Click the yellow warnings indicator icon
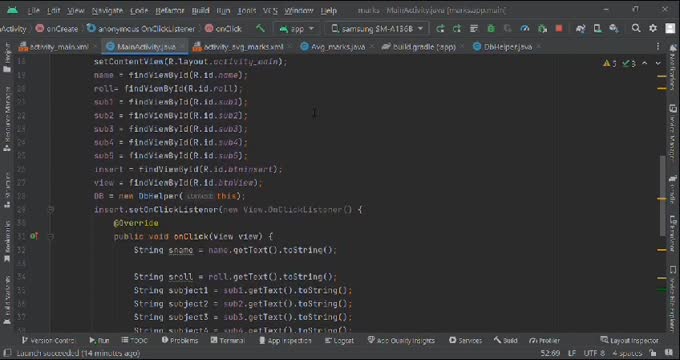Viewport: 680px width, 360px height. (x=607, y=64)
